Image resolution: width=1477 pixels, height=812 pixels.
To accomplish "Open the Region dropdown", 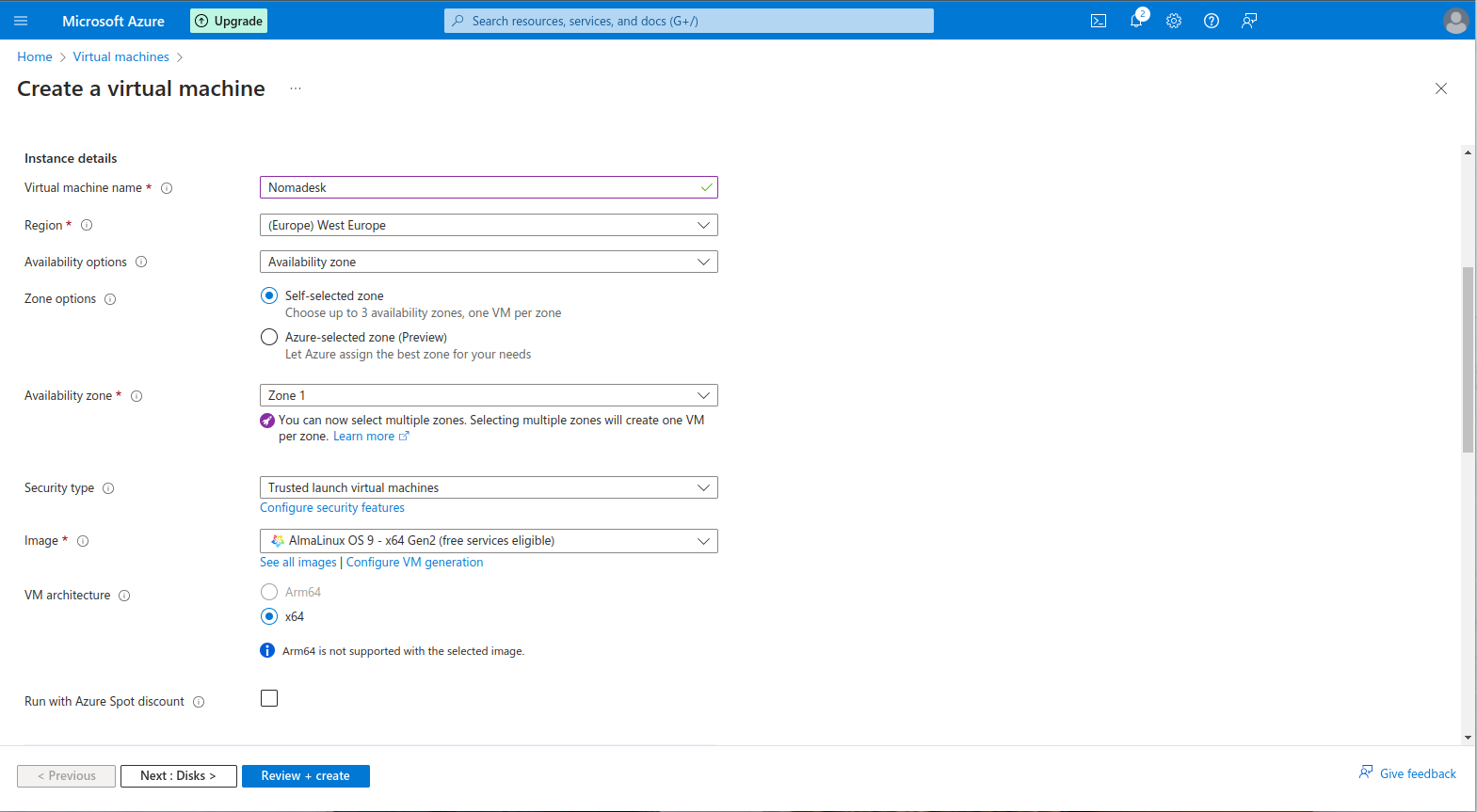I will [x=489, y=225].
